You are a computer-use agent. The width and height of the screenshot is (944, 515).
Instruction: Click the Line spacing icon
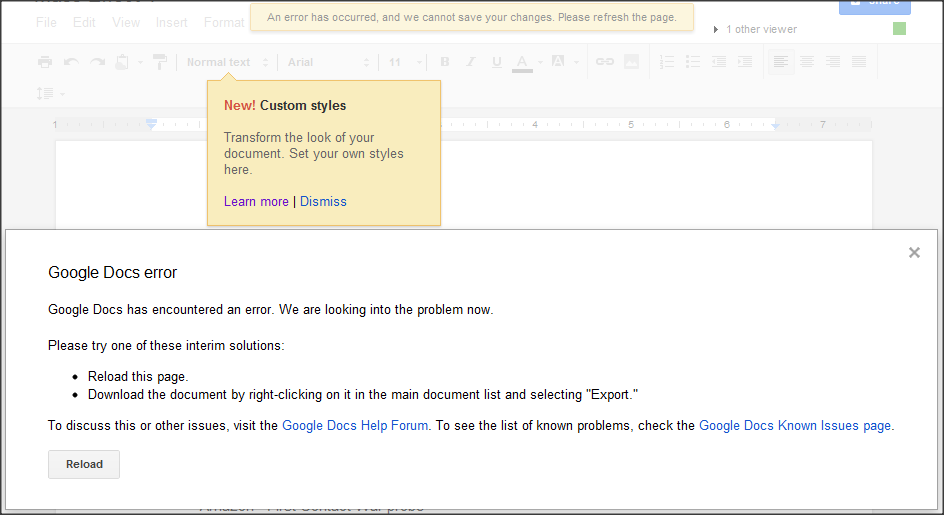(45, 93)
